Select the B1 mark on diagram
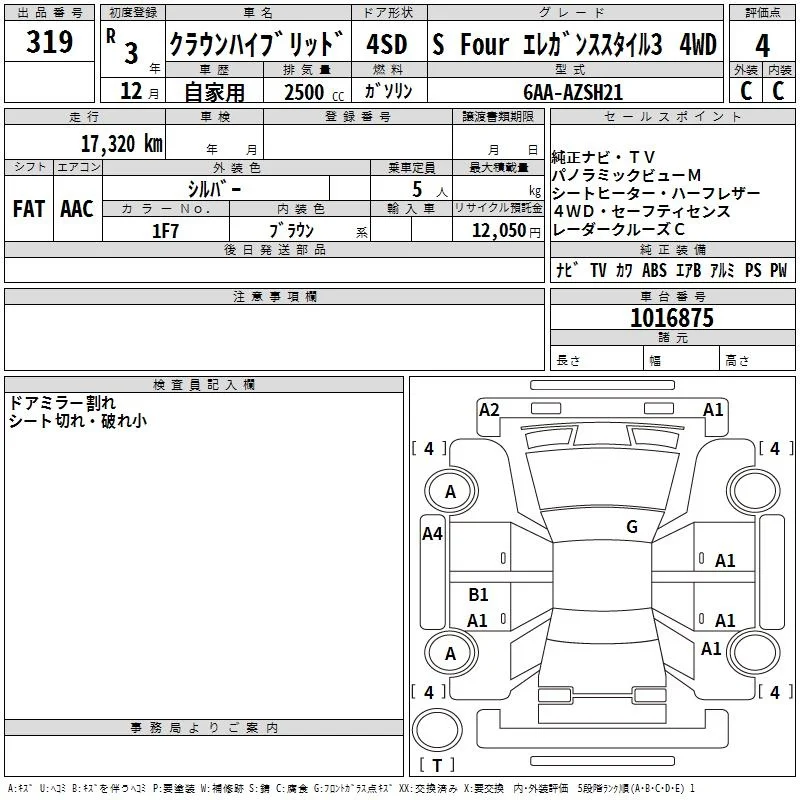This screenshot has height=800, width=800. tap(478, 594)
